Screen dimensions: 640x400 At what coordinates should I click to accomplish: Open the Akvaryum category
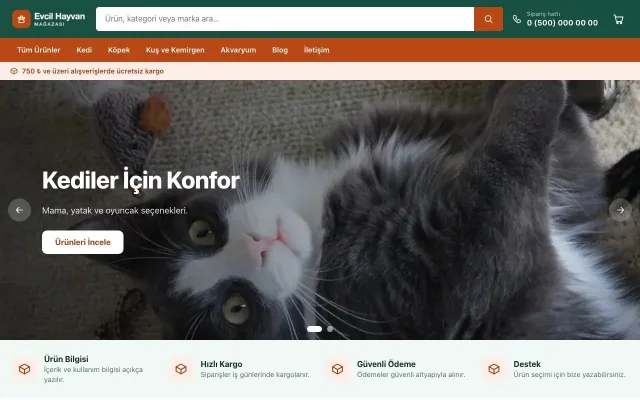(238, 50)
